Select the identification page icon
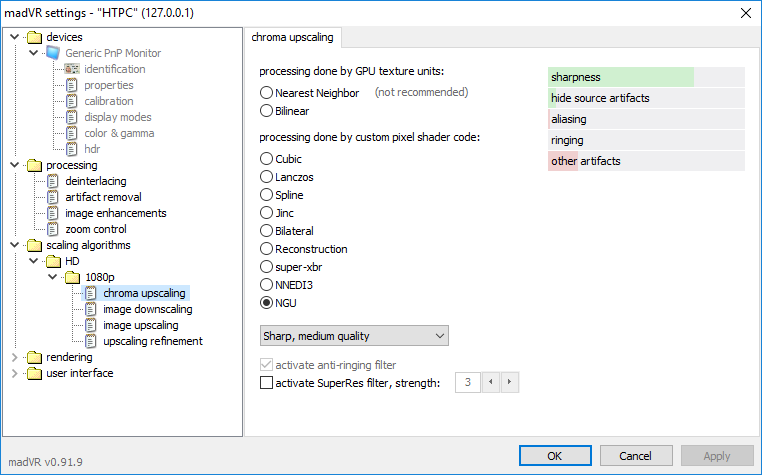The image size is (762, 475). 72,69
